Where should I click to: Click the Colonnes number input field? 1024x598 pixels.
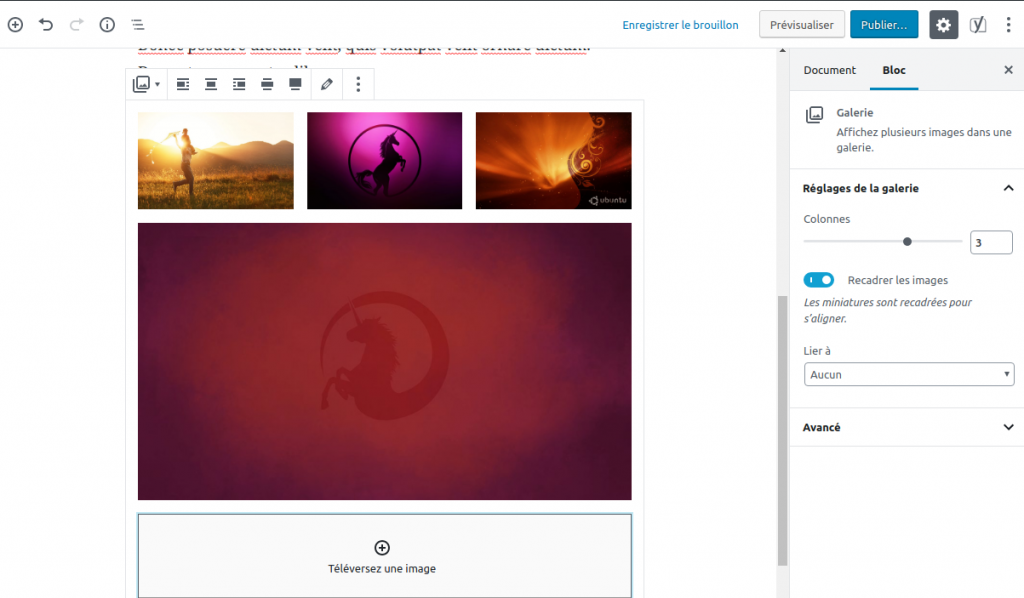[x=991, y=242]
